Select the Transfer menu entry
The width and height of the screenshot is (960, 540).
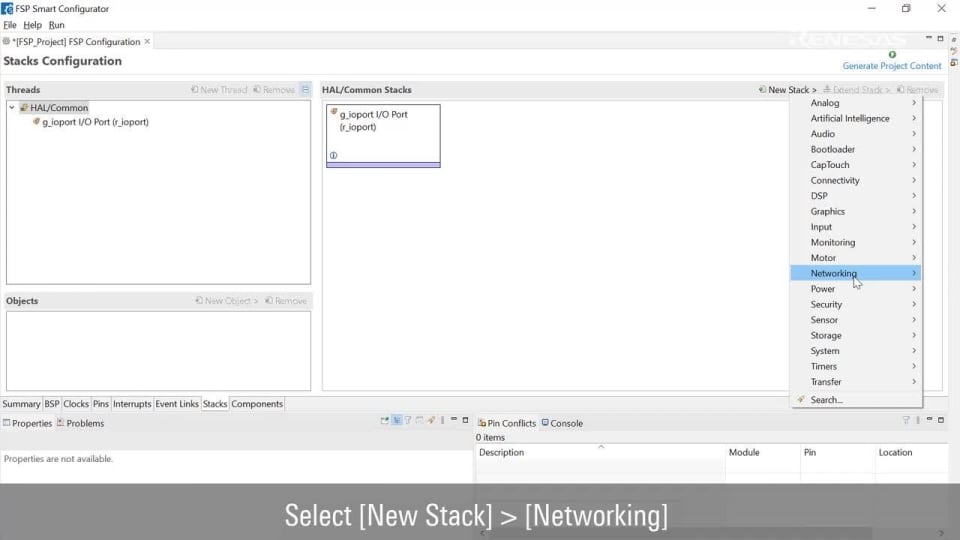pos(856,382)
